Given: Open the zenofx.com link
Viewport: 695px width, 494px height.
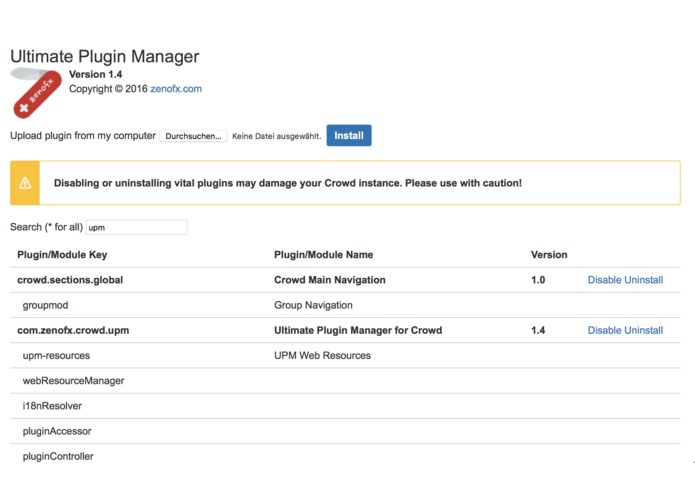Looking at the screenshot, I should pos(176,89).
